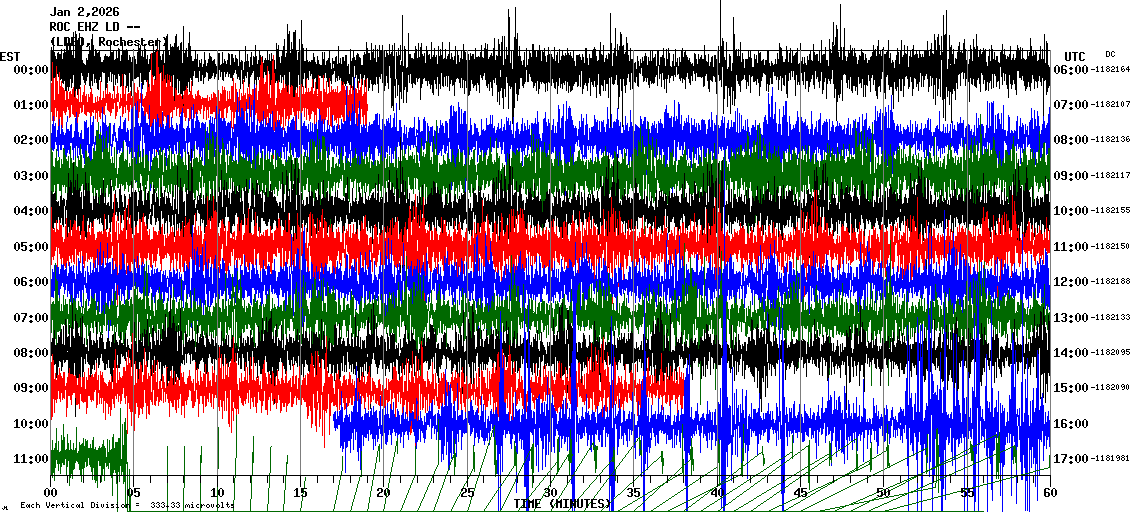Click the 60 minute axis tick label
Viewport: 1130px width, 519px height.
pyautogui.click(x=1049, y=493)
